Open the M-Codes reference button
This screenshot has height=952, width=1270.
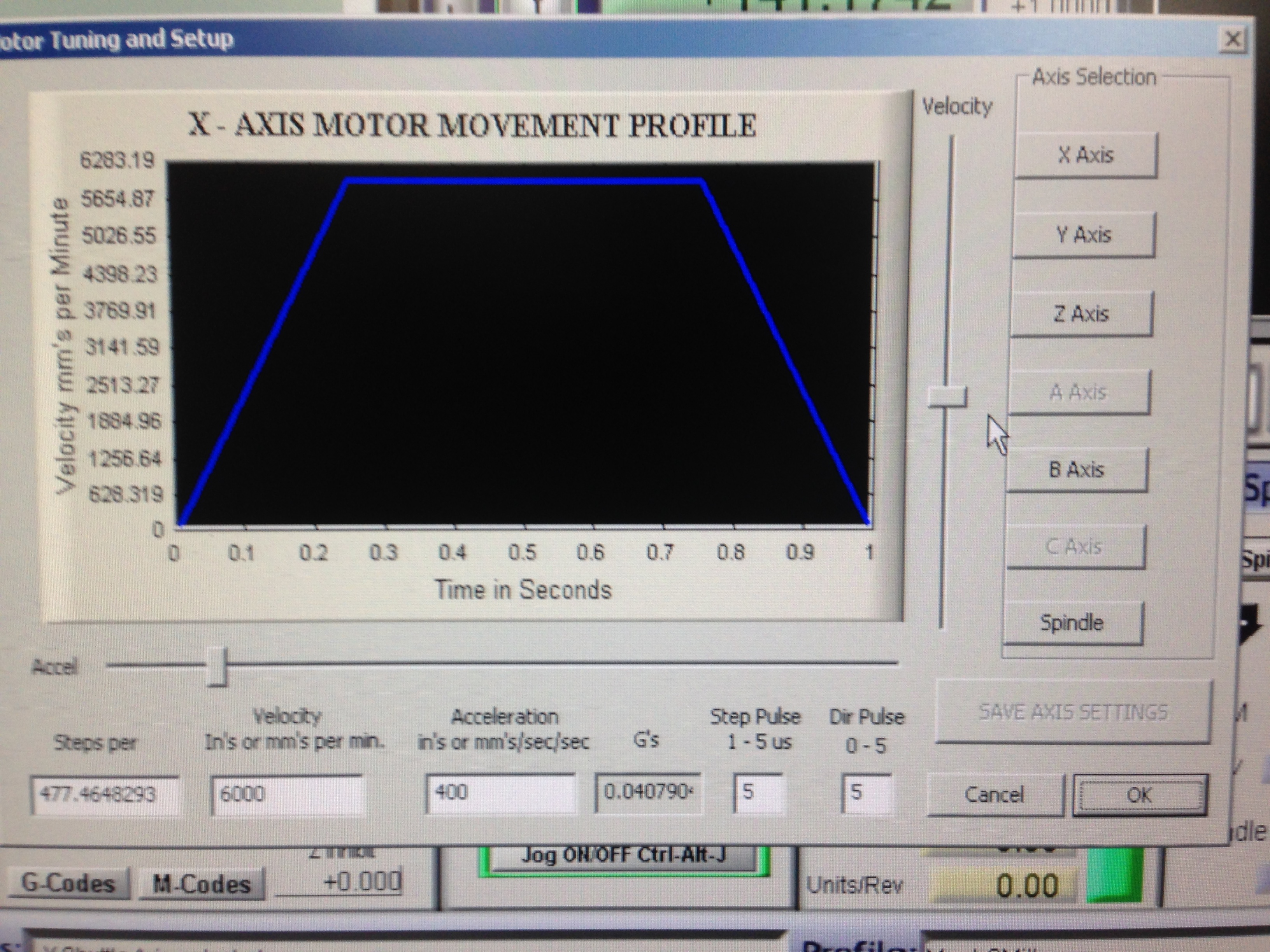tap(202, 884)
